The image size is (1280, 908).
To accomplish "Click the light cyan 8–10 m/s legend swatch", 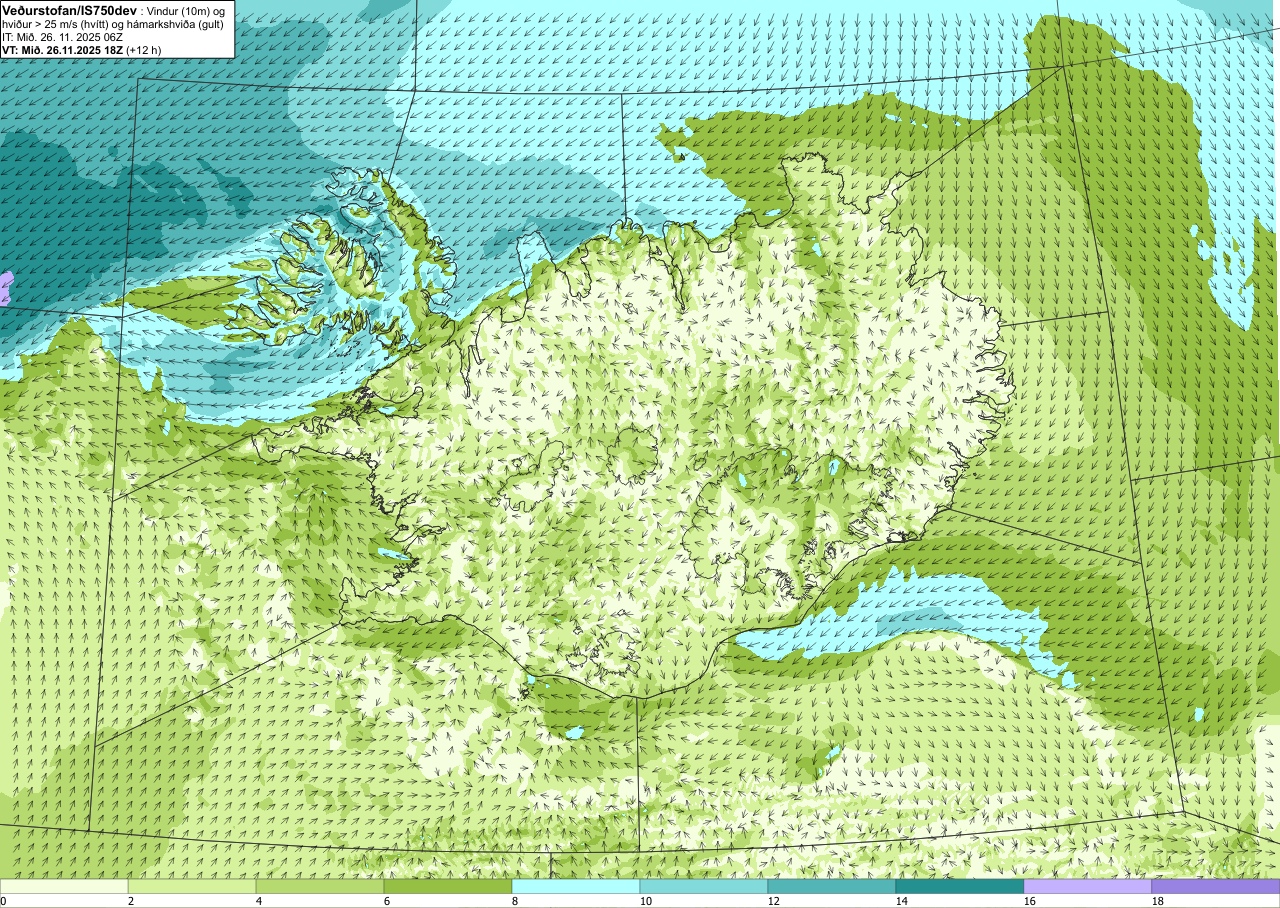I will pos(576,886).
